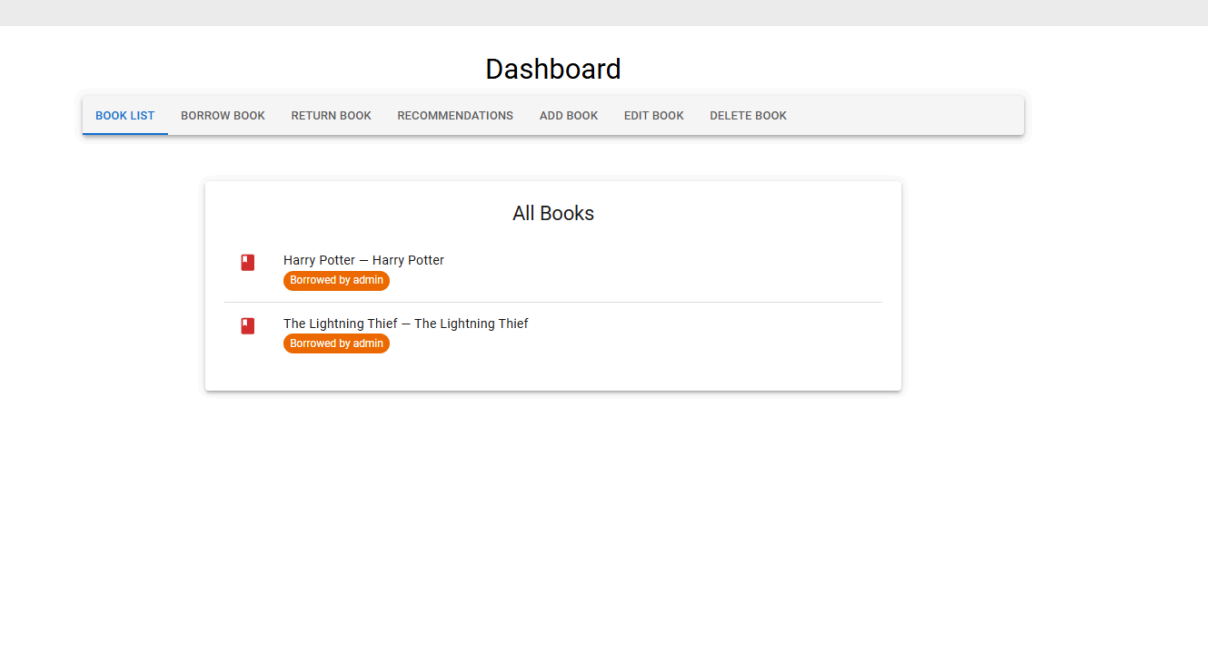The height and width of the screenshot is (665, 1208).
Task: Click the 'Borrowed by admin' chip under Harry Potter
Action: (x=336, y=281)
